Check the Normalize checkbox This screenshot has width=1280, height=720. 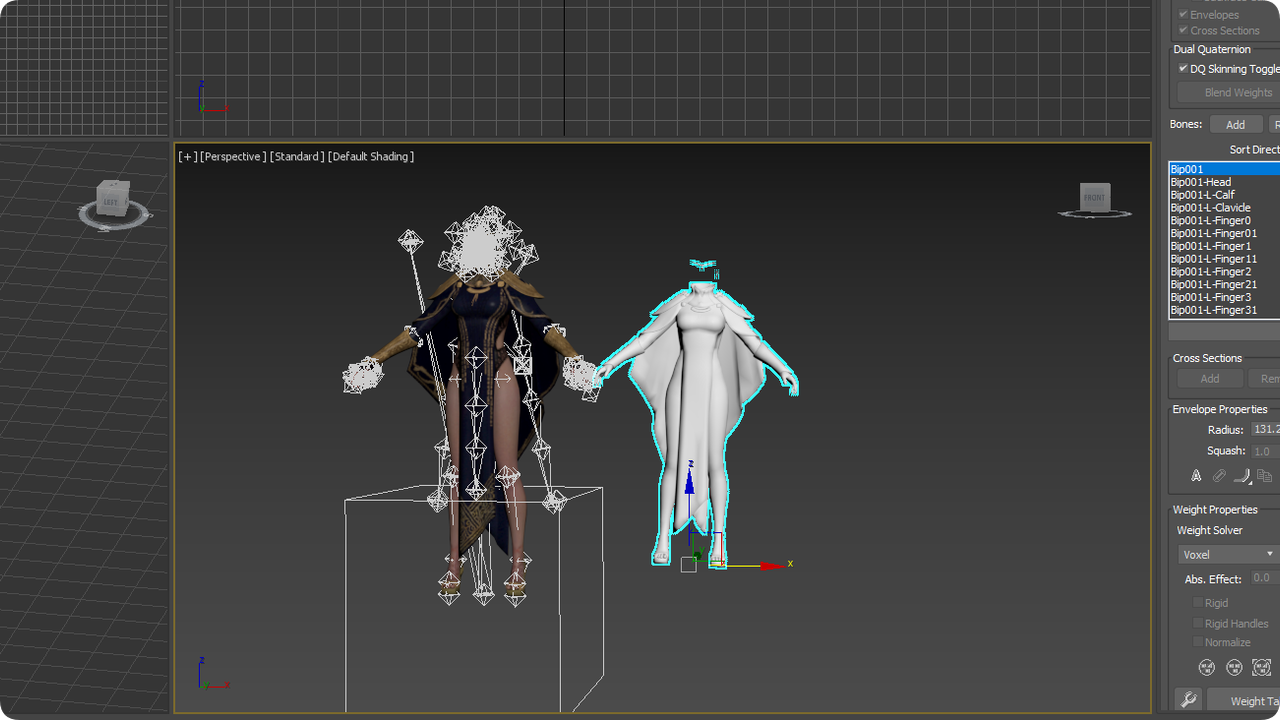click(x=1198, y=642)
